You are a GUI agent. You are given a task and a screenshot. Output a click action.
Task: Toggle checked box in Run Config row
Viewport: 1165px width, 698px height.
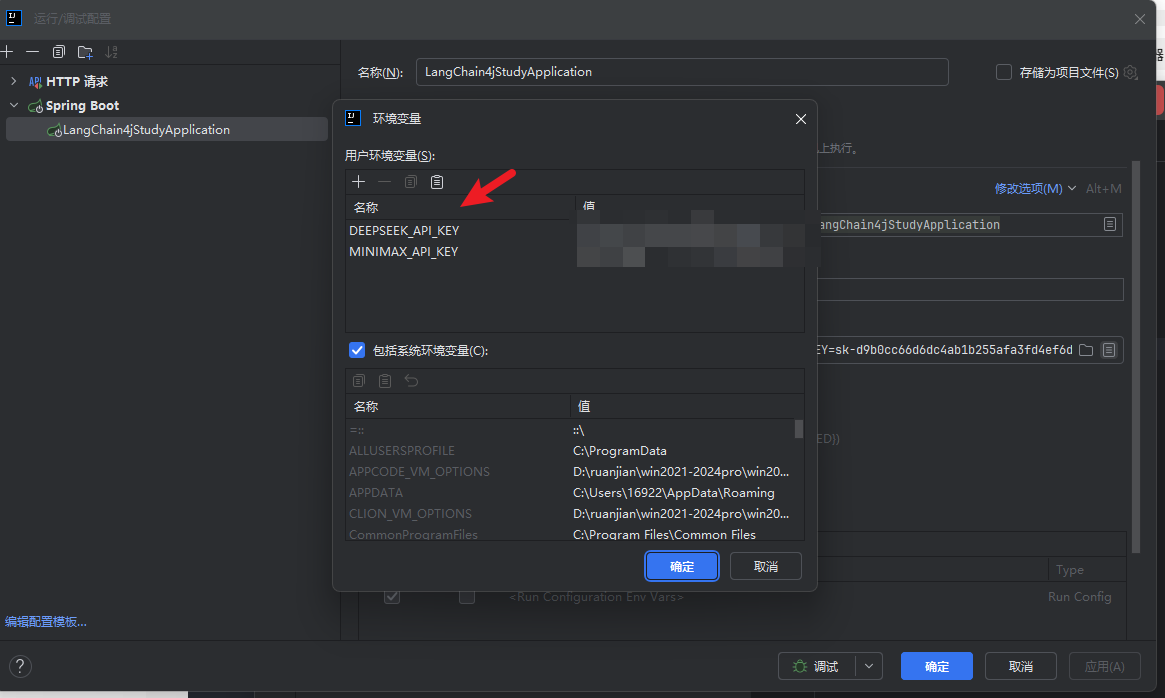tap(392, 596)
